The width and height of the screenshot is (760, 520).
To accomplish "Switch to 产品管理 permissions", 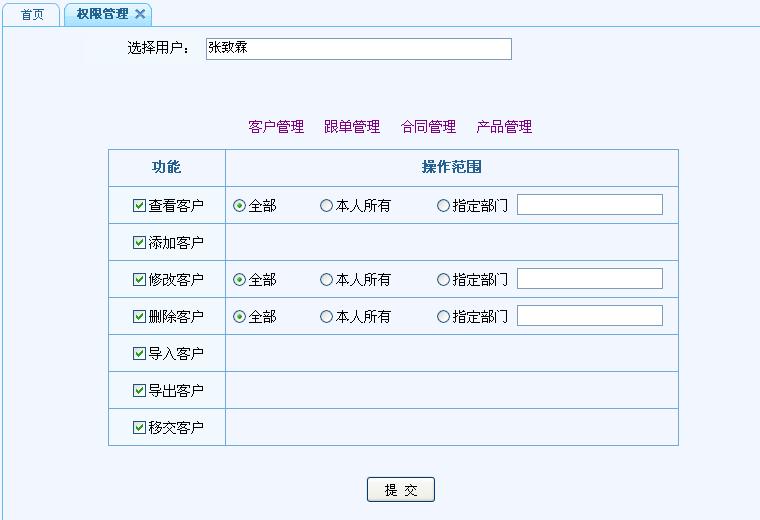I will [x=504, y=127].
